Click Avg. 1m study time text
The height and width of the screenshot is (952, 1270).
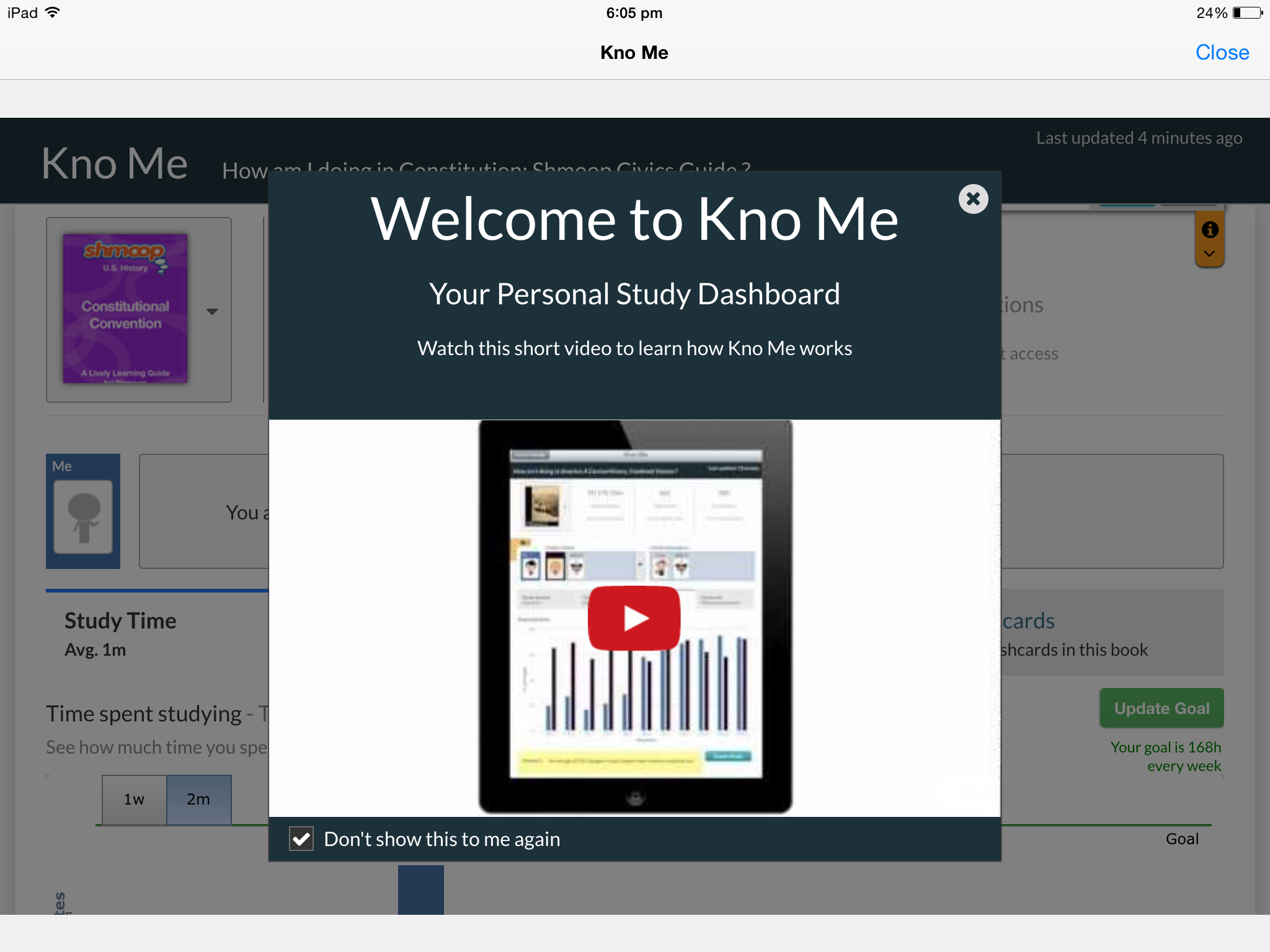pos(95,650)
